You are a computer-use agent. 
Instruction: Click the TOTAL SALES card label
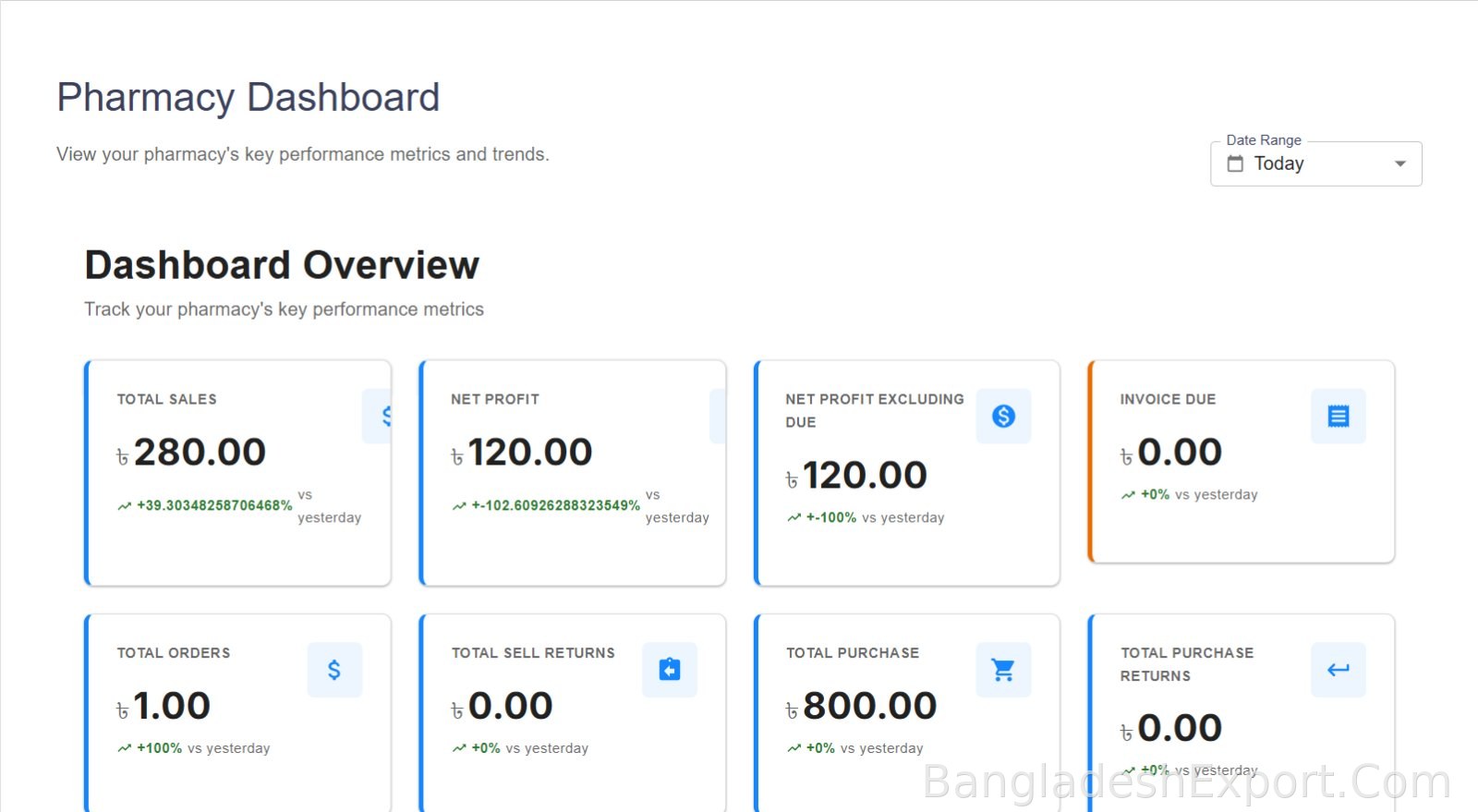coord(166,399)
